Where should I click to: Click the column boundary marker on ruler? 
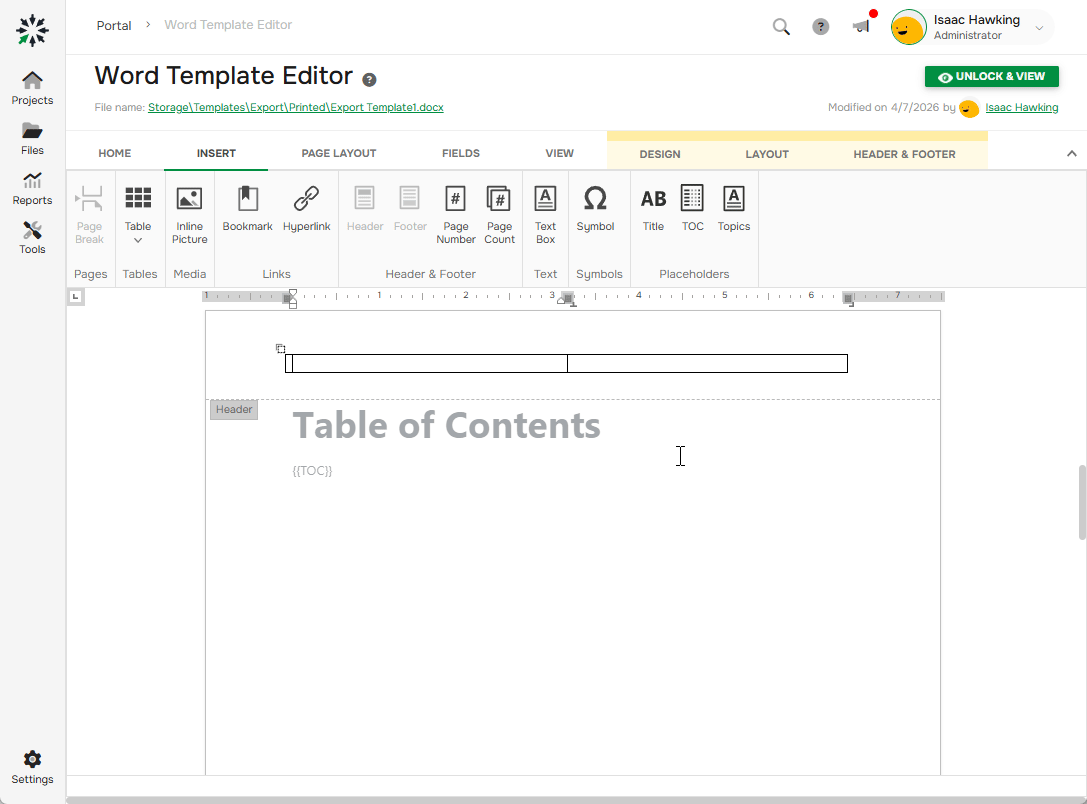568,298
